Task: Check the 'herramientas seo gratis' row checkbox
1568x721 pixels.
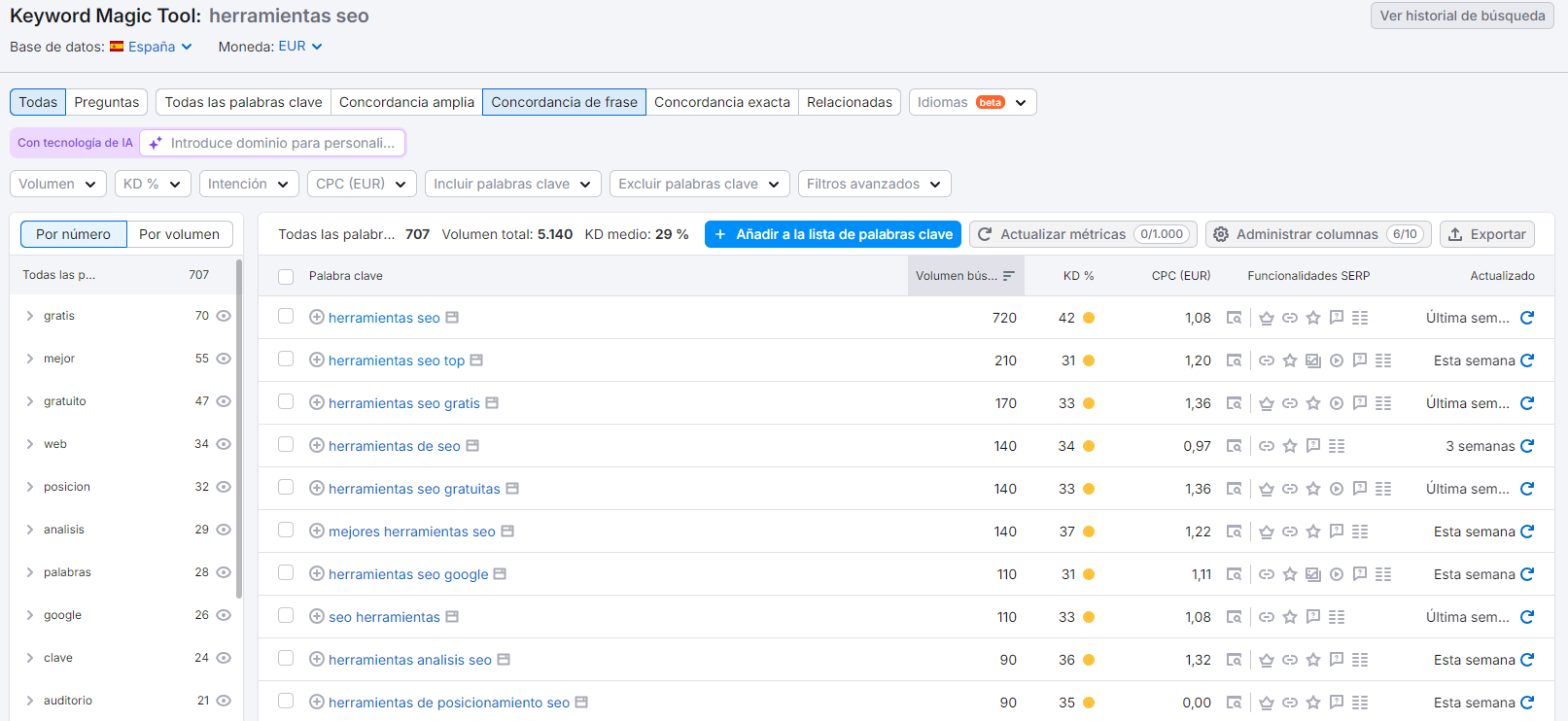Action: click(286, 401)
